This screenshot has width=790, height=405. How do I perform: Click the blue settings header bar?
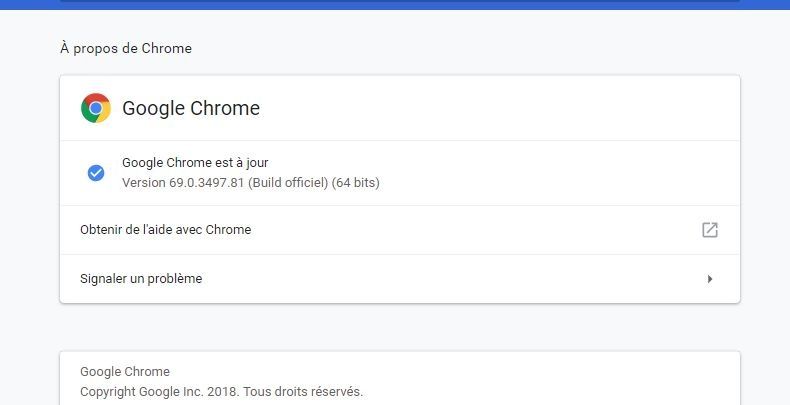coord(395,5)
